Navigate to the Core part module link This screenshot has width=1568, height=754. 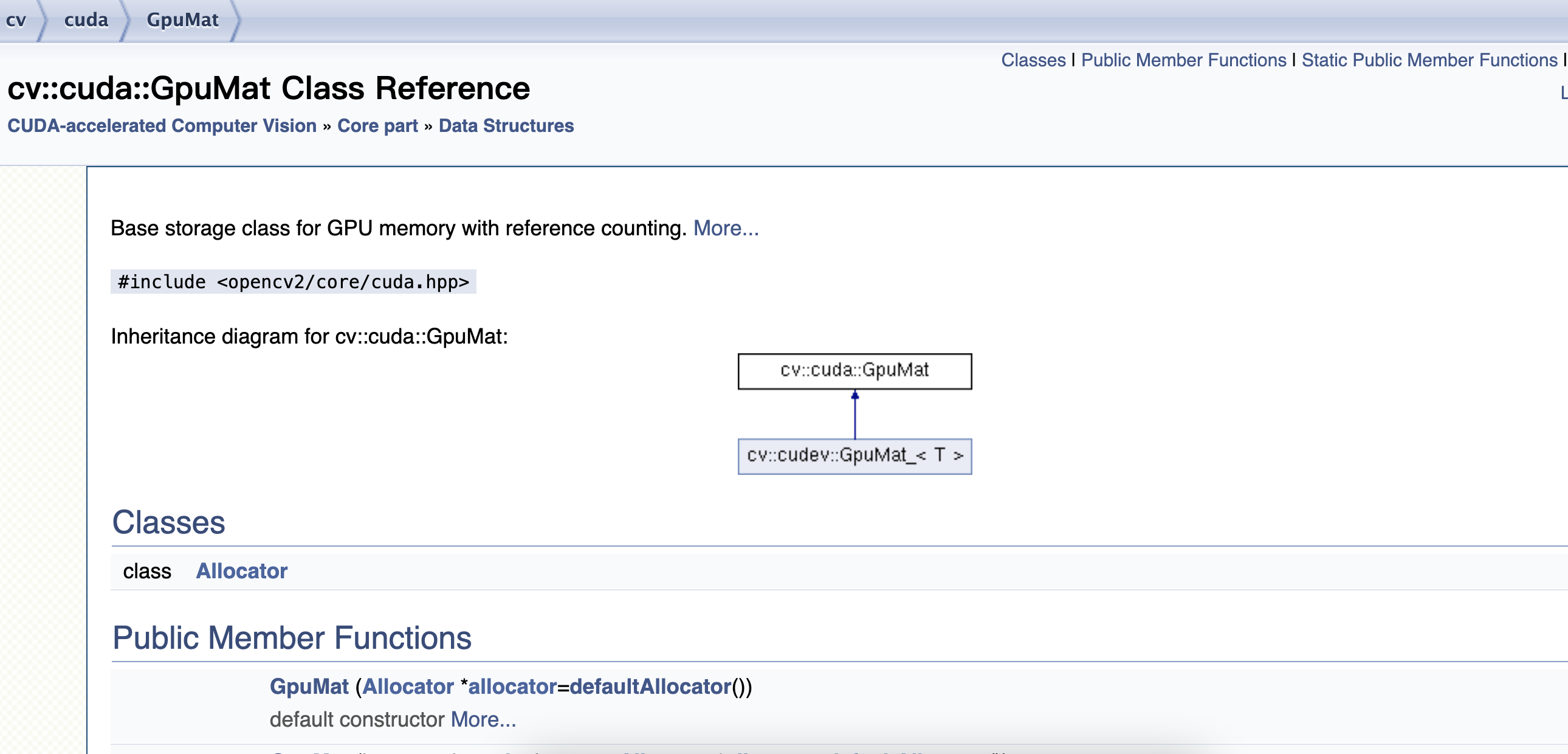377,125
